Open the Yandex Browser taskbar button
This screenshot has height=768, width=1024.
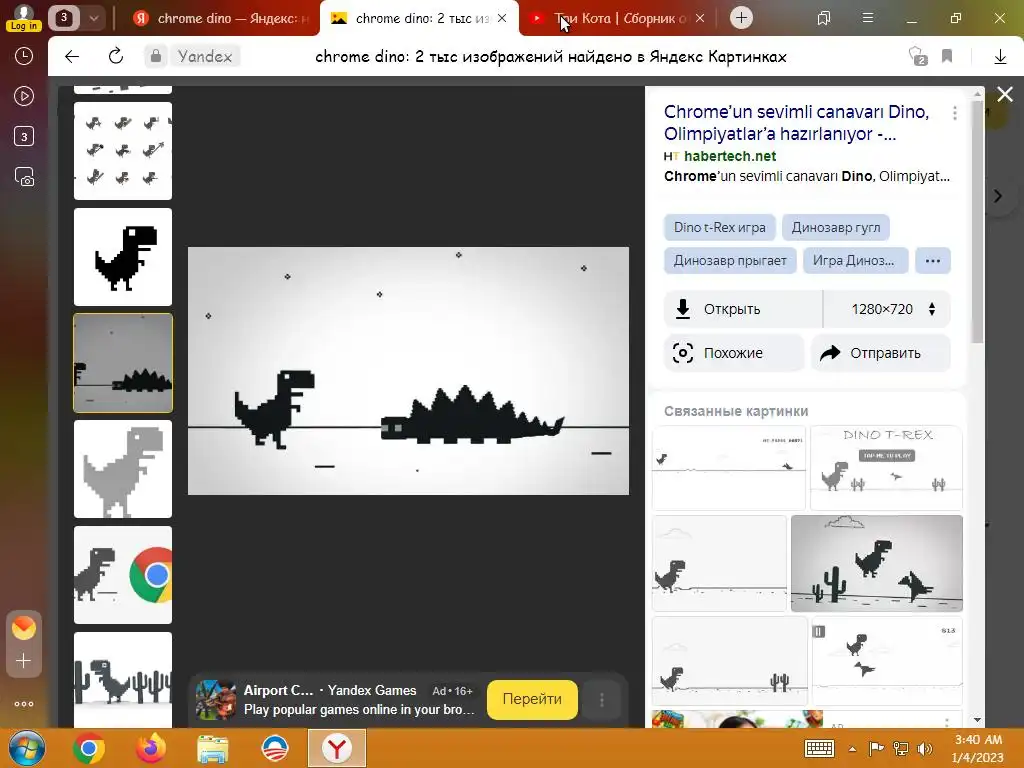pyautogui.click(x=337, y=748)
